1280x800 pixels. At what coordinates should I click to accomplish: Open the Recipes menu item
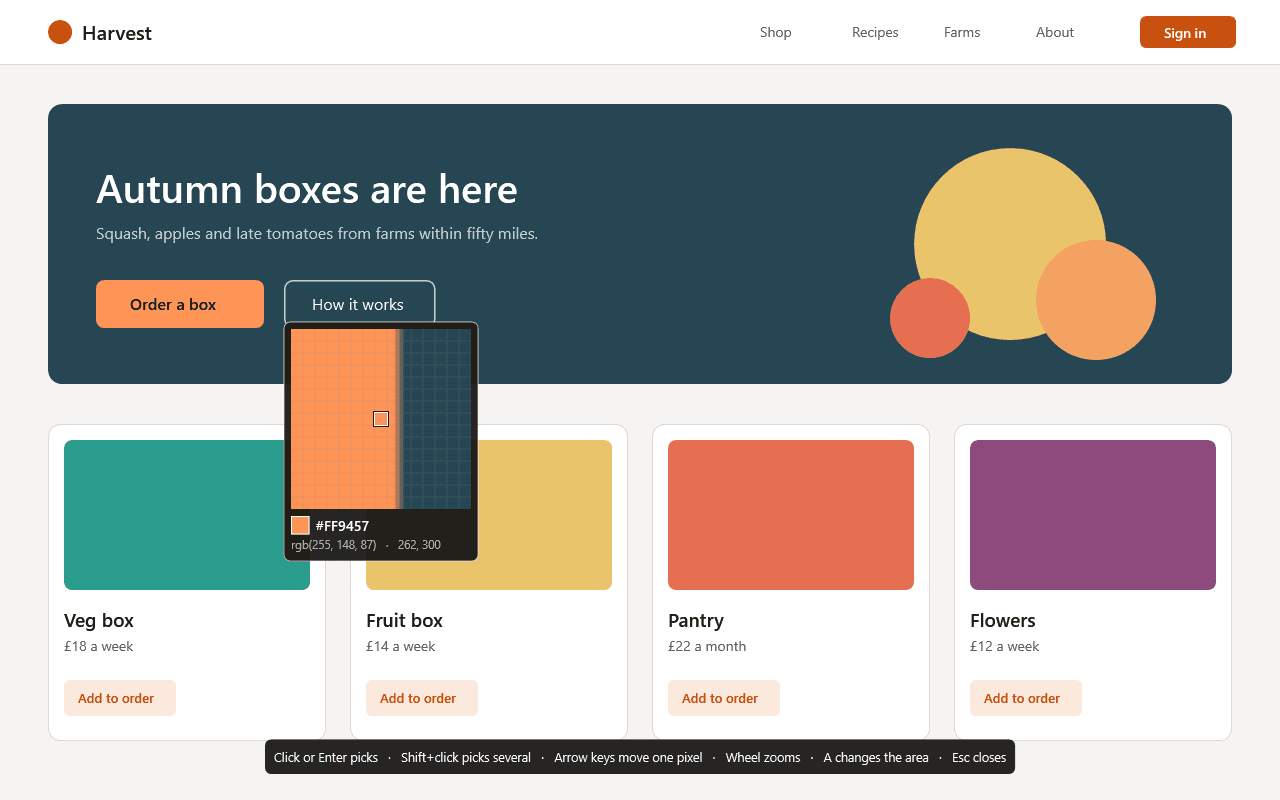[875, 32]
